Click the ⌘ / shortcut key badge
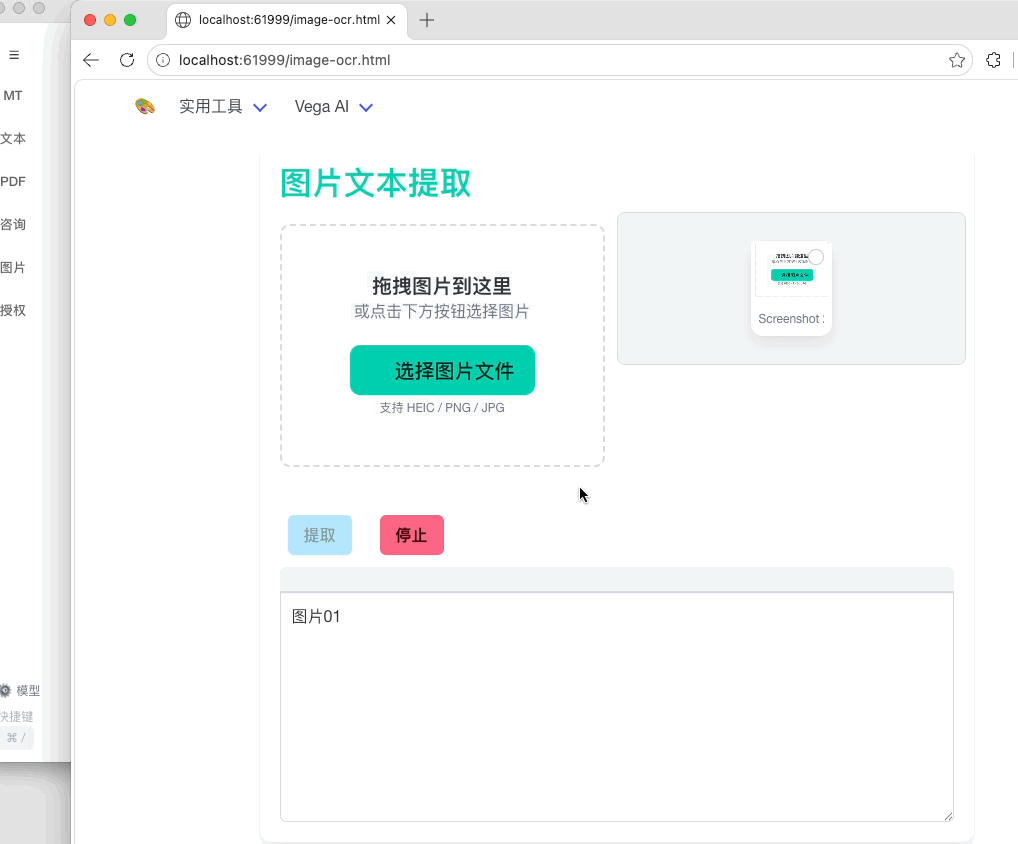Image resolution: width=1018 pixels, height=844 pixels. 16,738
